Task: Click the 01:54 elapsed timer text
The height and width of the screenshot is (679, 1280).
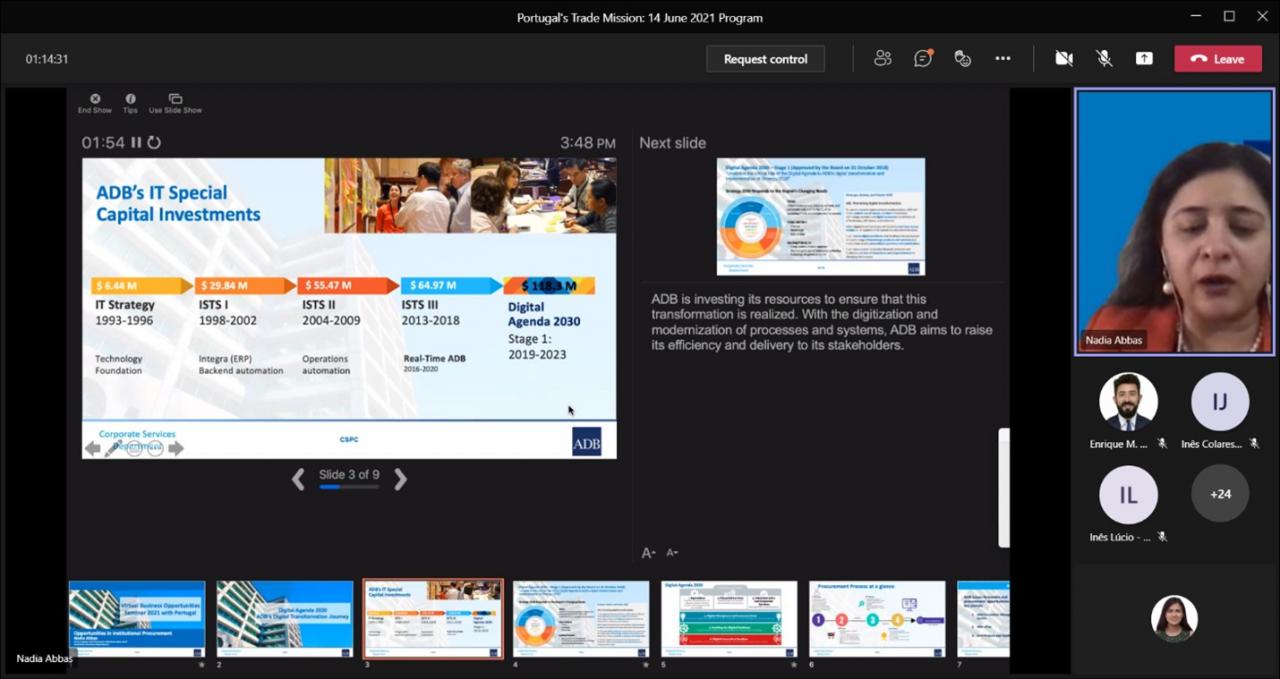Action: point(103,143)
